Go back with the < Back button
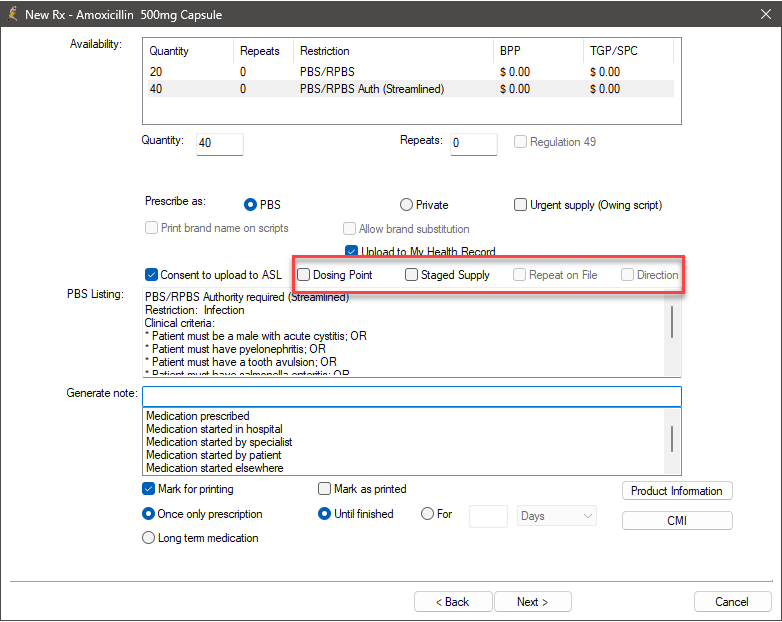 (453, 602)
